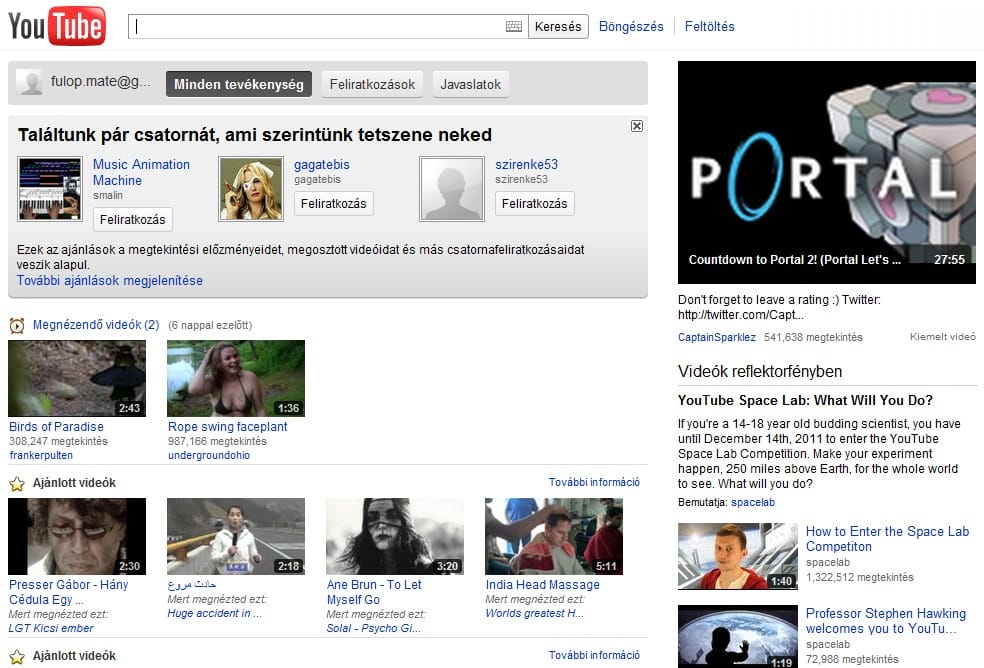Open undergroundohio uploader link
The width and height of the screenshot is (984, 668).
tap(208, 455)
